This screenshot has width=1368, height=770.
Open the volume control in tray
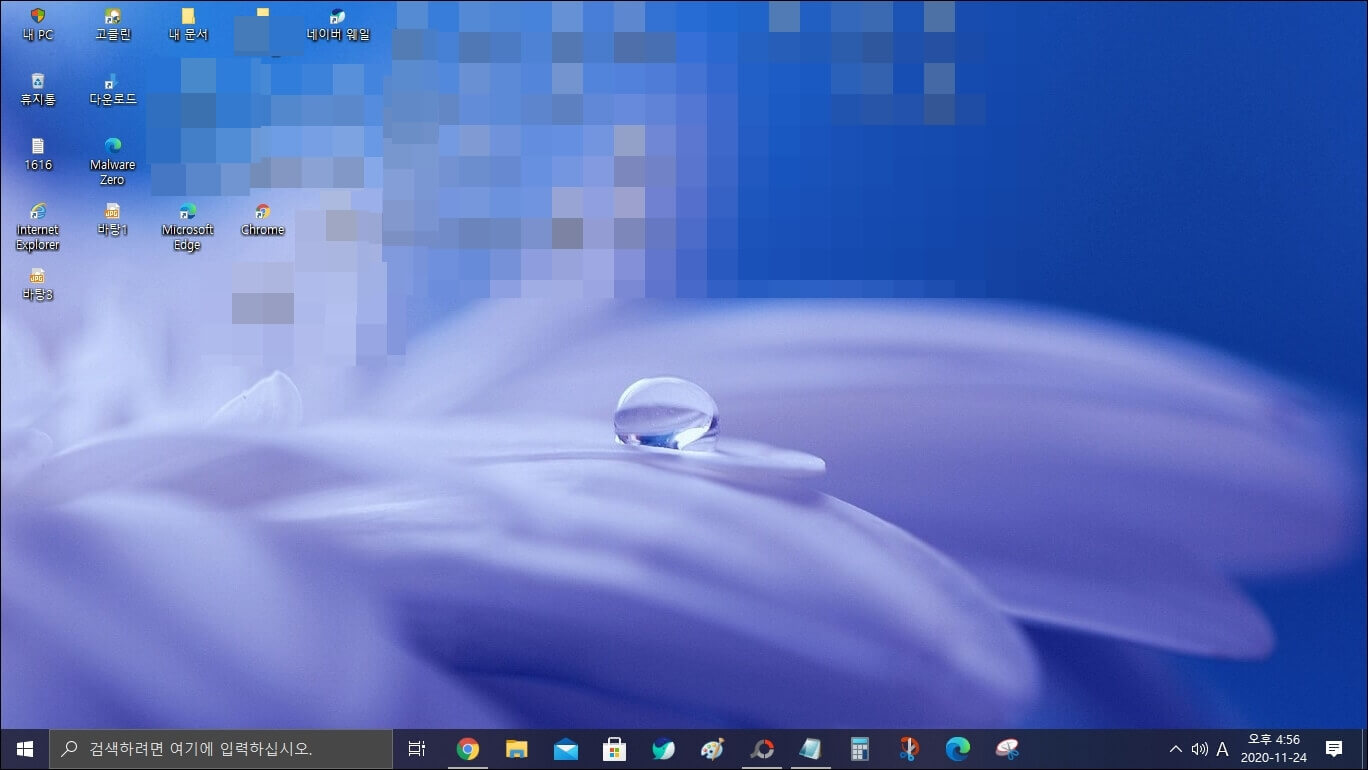[1199, 749]
